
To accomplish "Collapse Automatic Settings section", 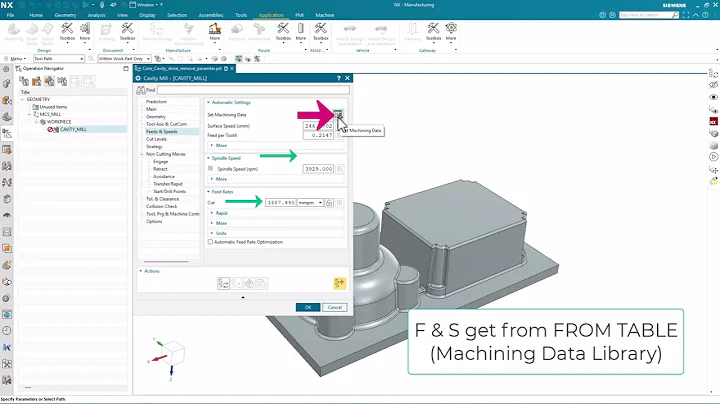I will pos(208,102).
